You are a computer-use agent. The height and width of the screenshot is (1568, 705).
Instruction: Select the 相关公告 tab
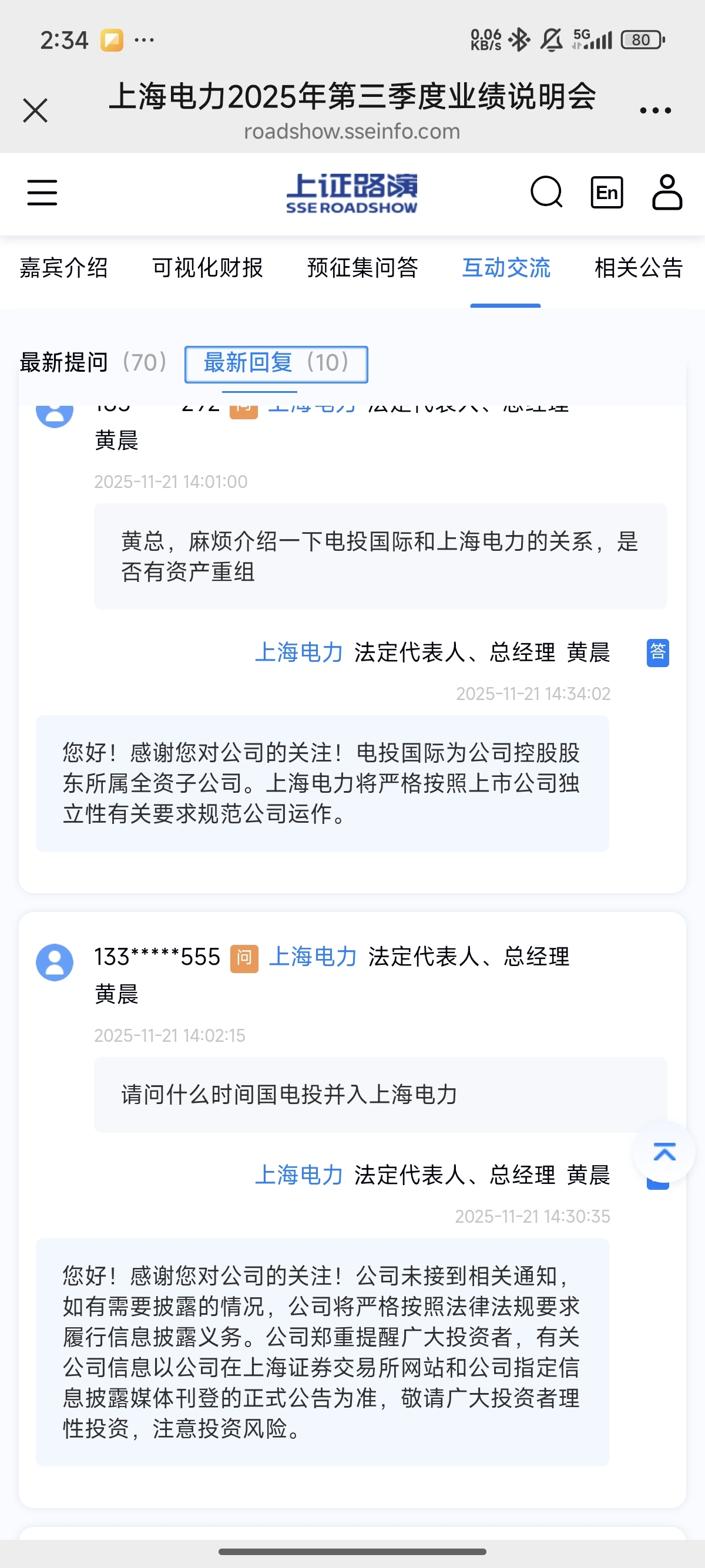pos(639,268)
